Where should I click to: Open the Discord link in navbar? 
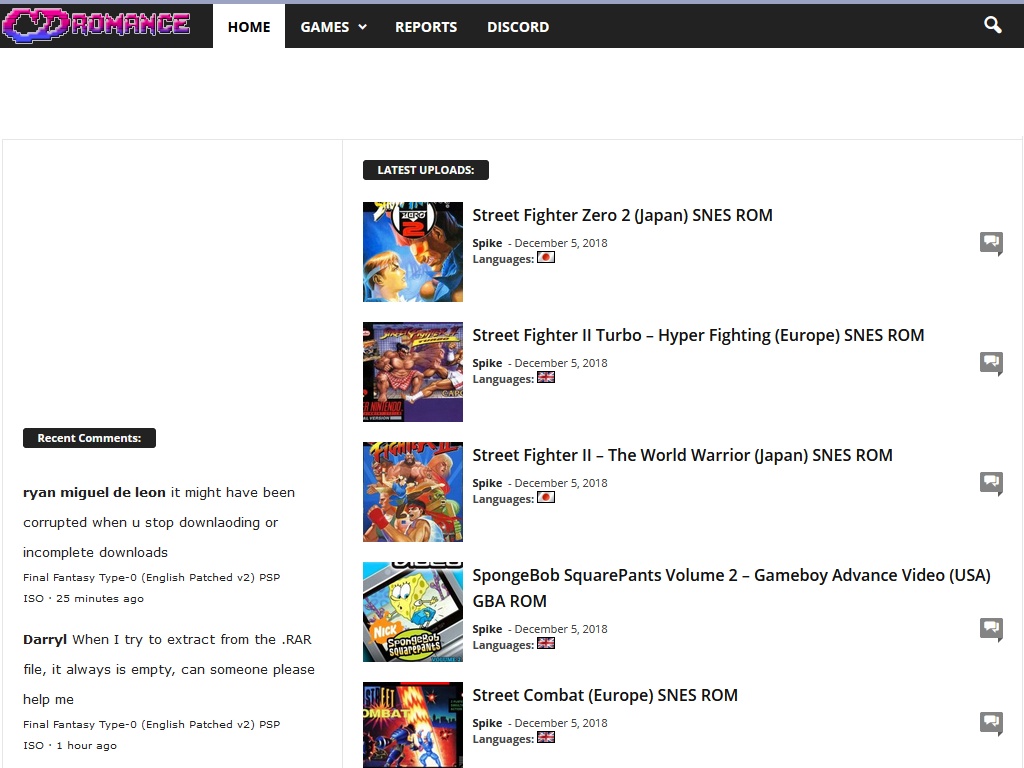coord(518,27)
